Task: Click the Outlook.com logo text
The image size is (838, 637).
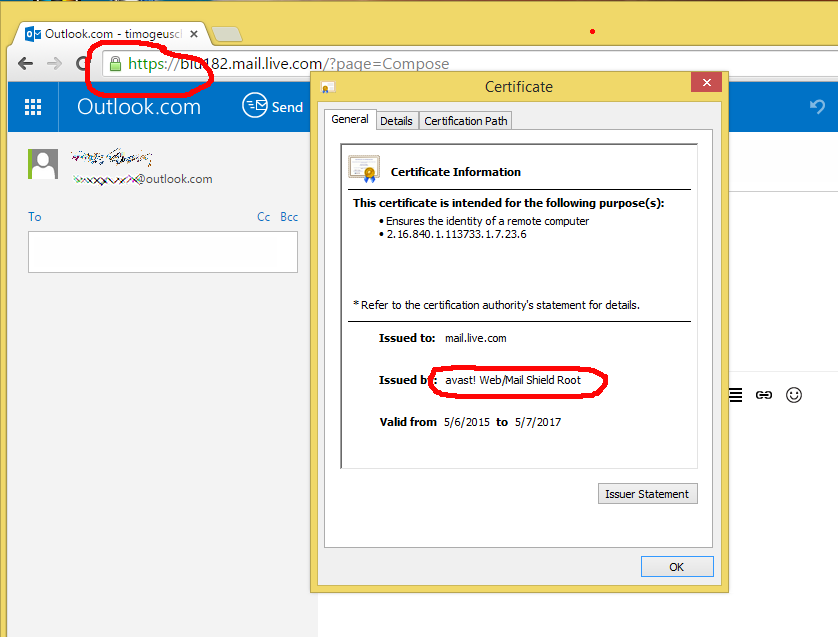Action: coord(139,107)
